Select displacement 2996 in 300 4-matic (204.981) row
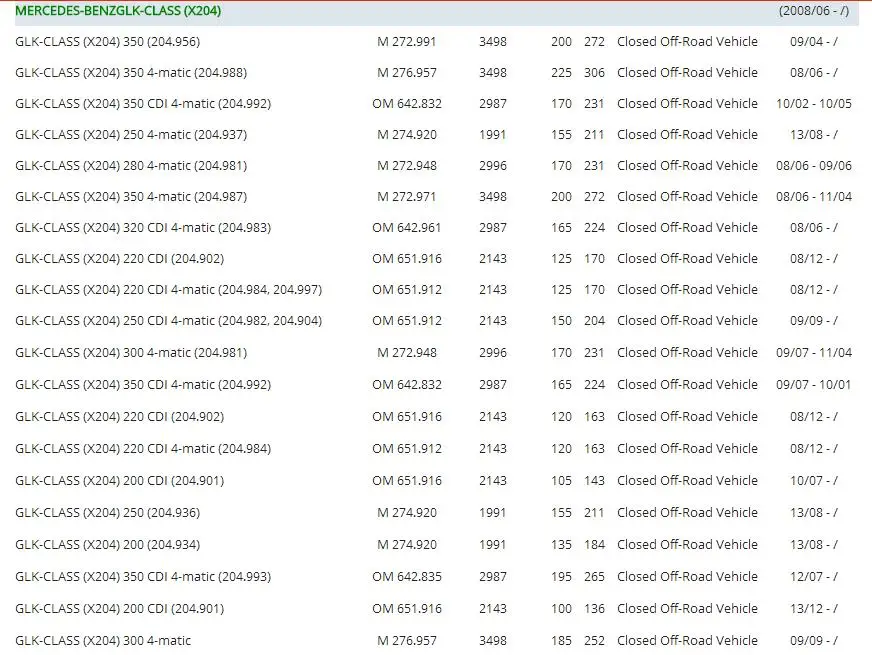The image size is (872, 655). pyautogui.click(x=493, y=353)
